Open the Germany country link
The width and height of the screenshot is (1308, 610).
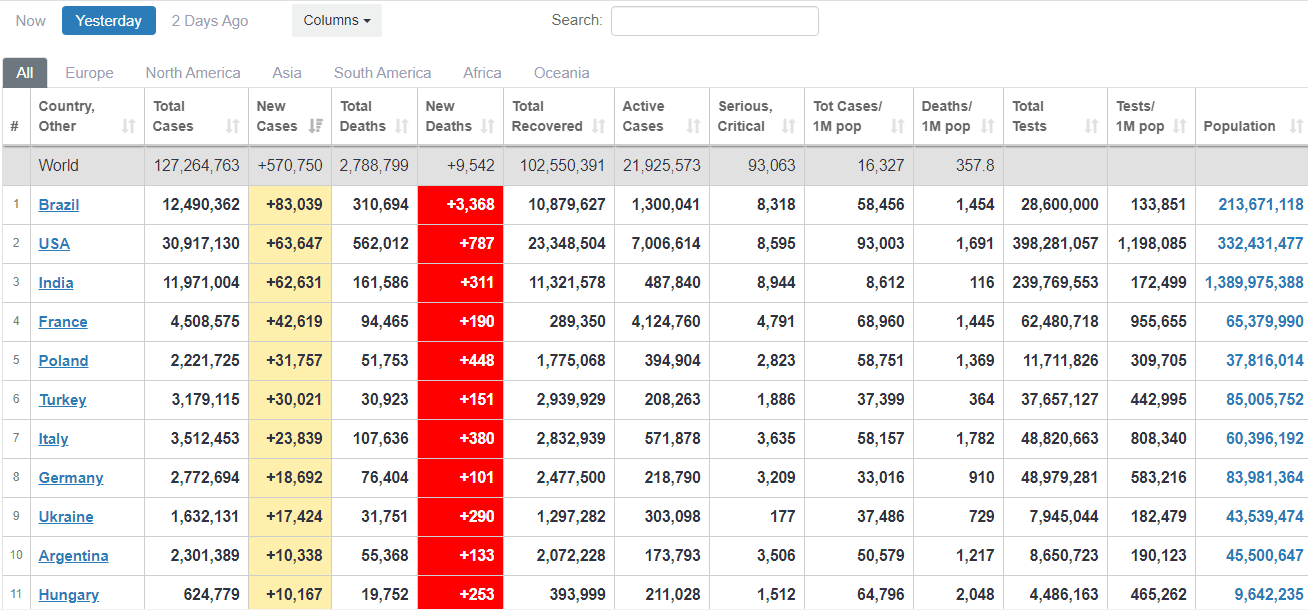71,478
